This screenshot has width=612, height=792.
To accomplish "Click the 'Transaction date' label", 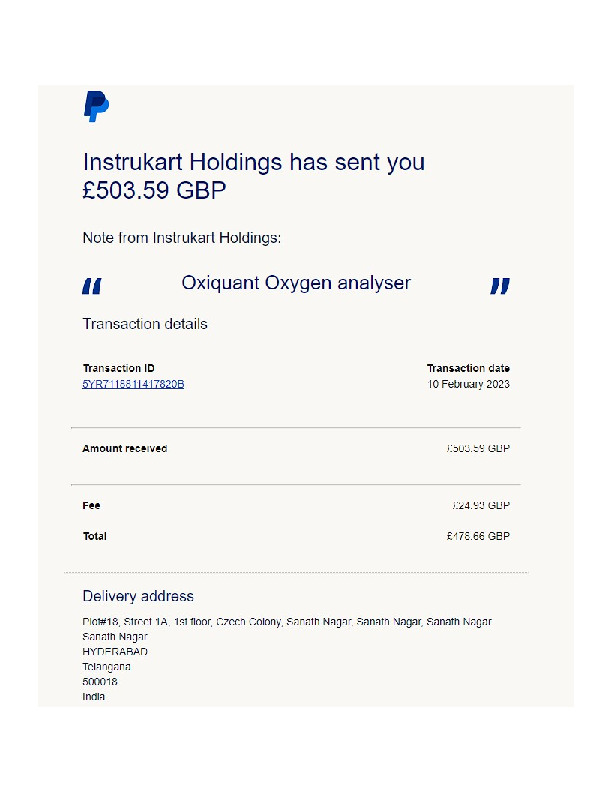I will click(468, 368).
